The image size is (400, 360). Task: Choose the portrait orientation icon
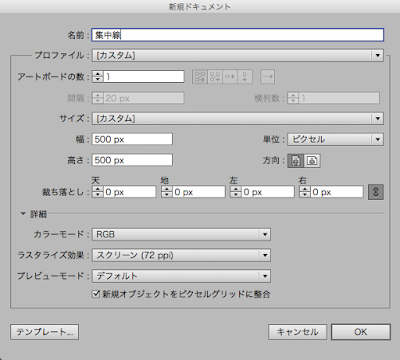click(x=296, y=161)
